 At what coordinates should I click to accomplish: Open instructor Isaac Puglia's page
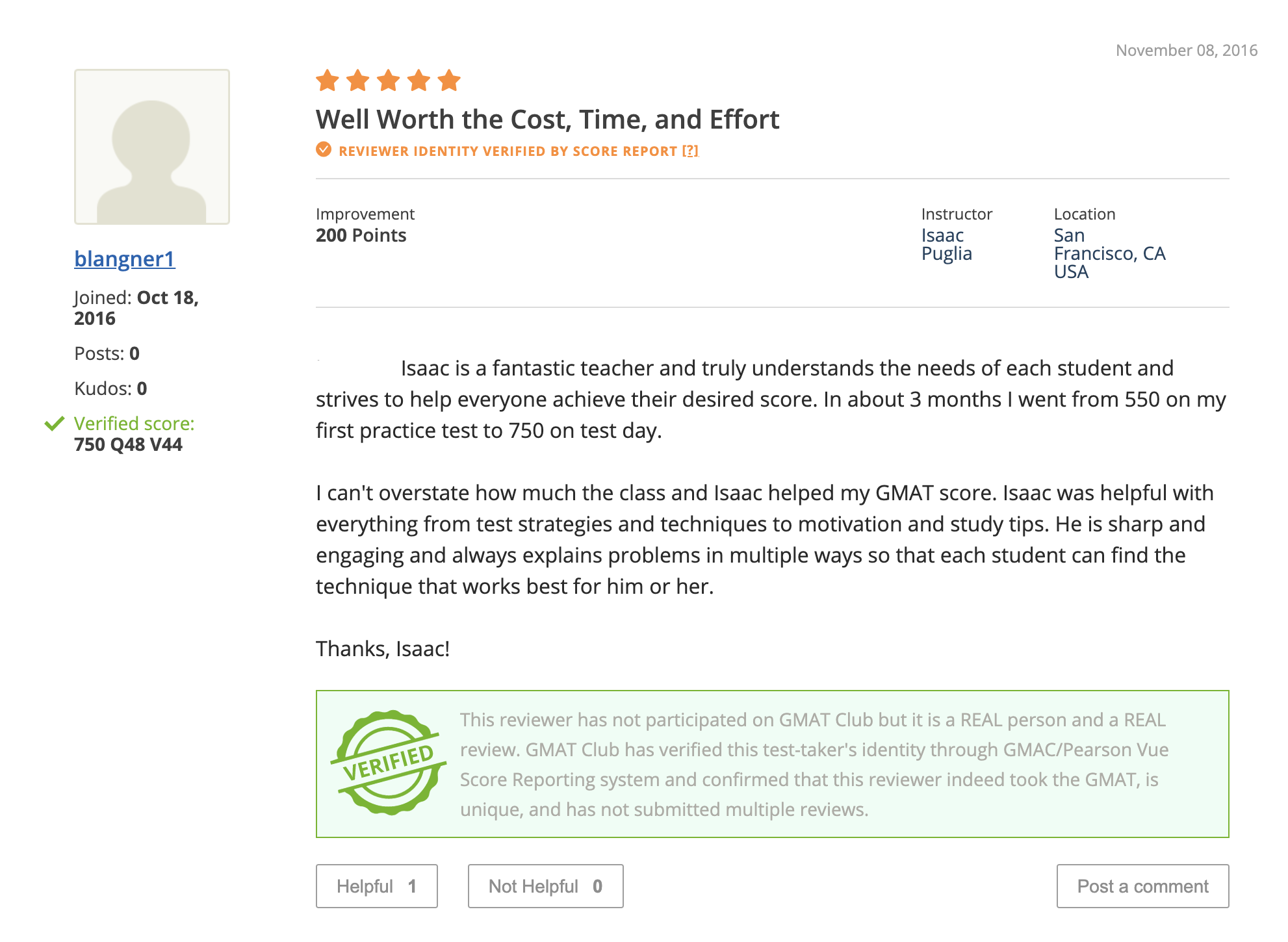pos(946,244)
